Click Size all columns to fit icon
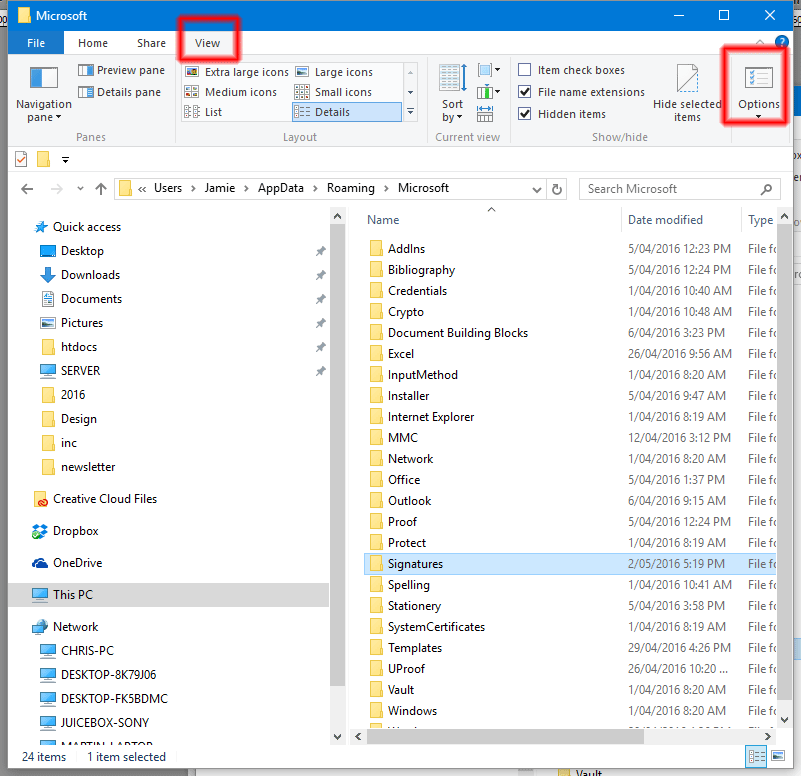 pyautogui.click(x=485, y=113)
